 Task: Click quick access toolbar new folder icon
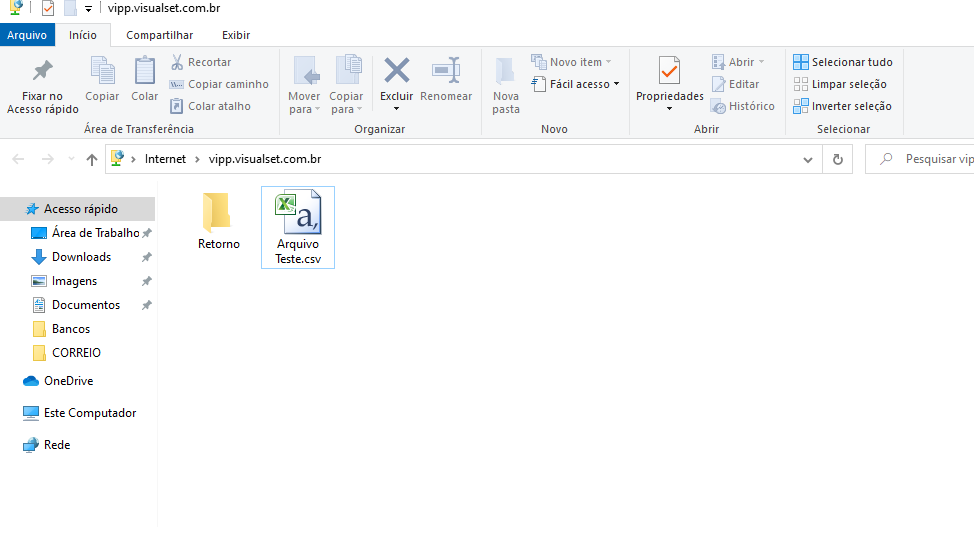coord(70,9)
